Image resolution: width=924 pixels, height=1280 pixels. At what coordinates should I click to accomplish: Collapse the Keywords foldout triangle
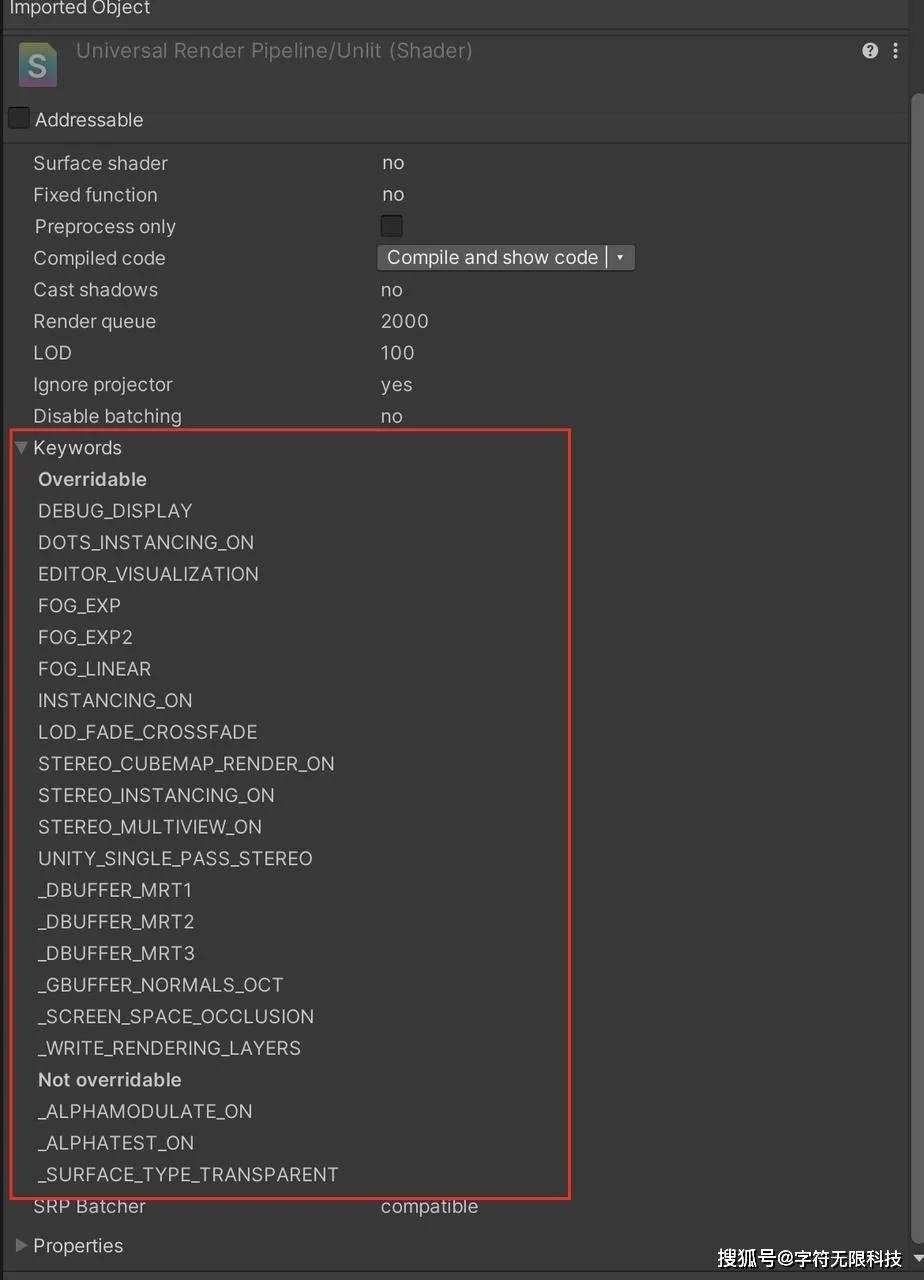[x=21, y=447]
